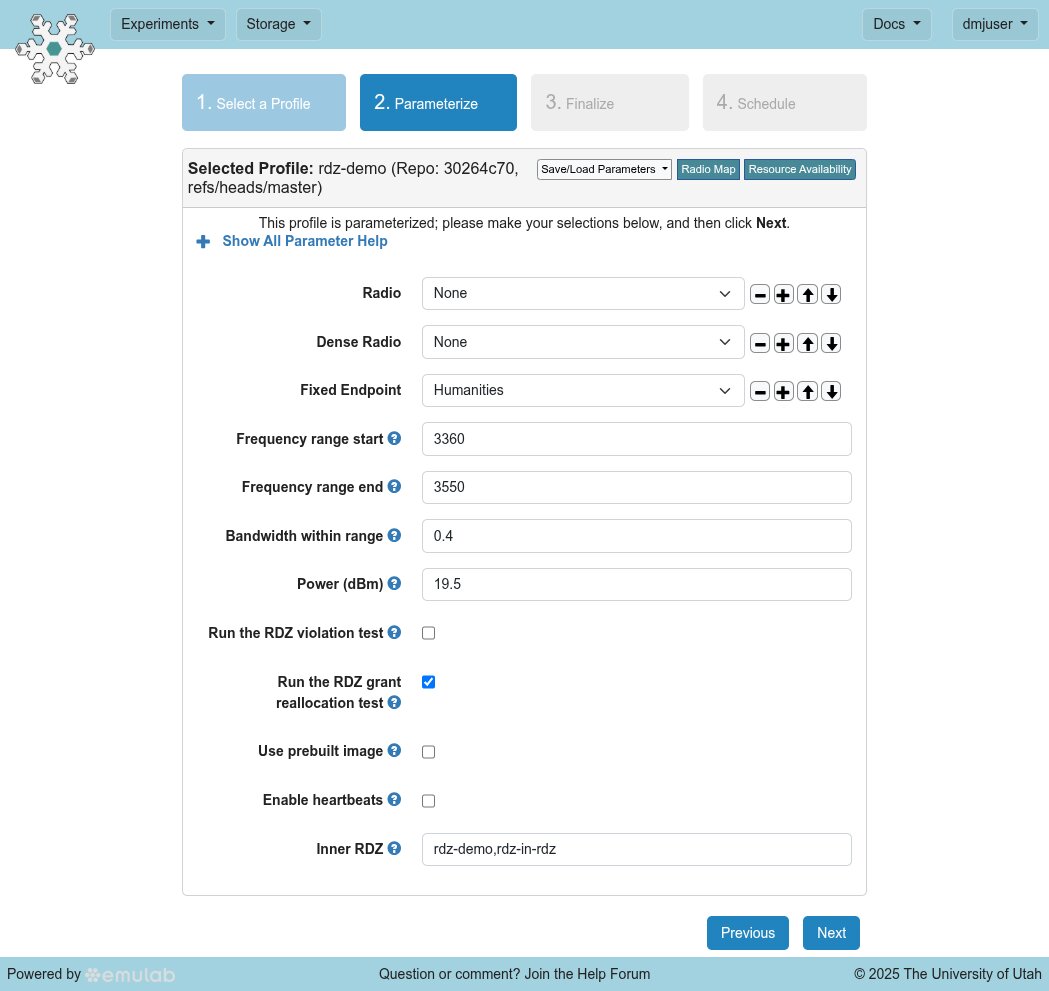Open help for Power (dBm)
This screenshot has height=991, width=1049.
(394, 583)
